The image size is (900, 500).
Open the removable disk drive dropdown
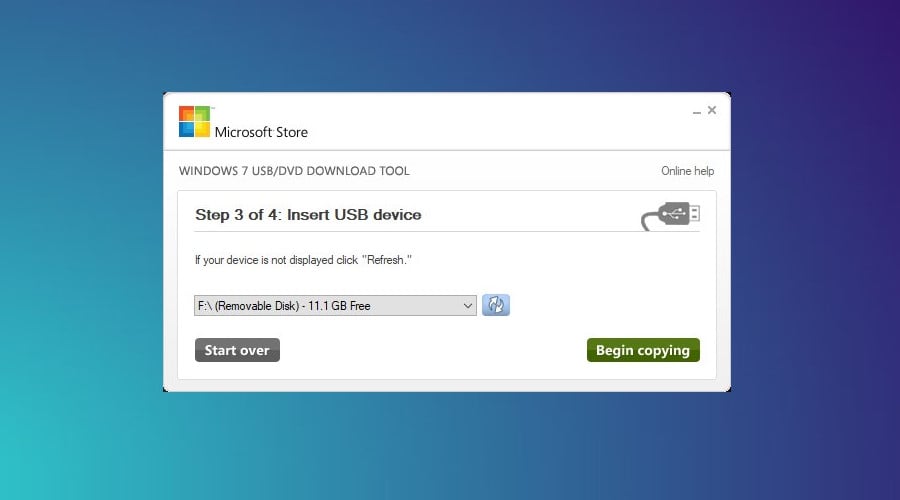click(x=335, y=305)
